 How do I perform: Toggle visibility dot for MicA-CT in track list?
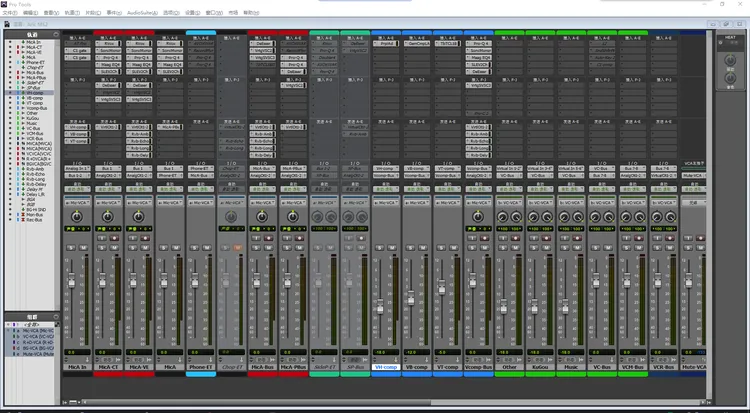[x=9, y=47]
